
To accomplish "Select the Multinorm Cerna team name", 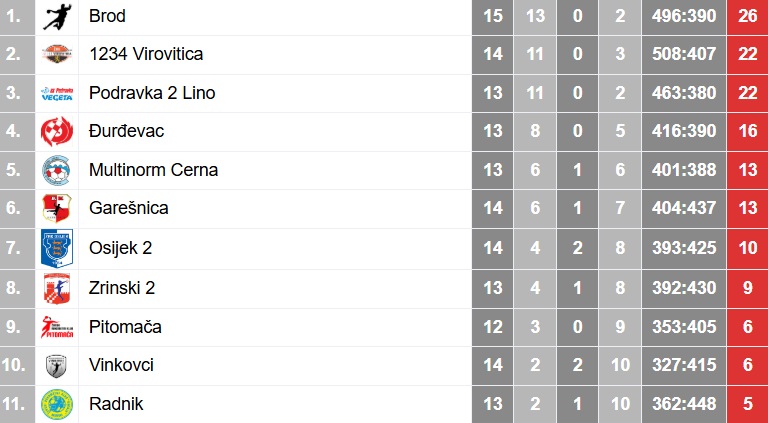I will (x=153, y=170).
